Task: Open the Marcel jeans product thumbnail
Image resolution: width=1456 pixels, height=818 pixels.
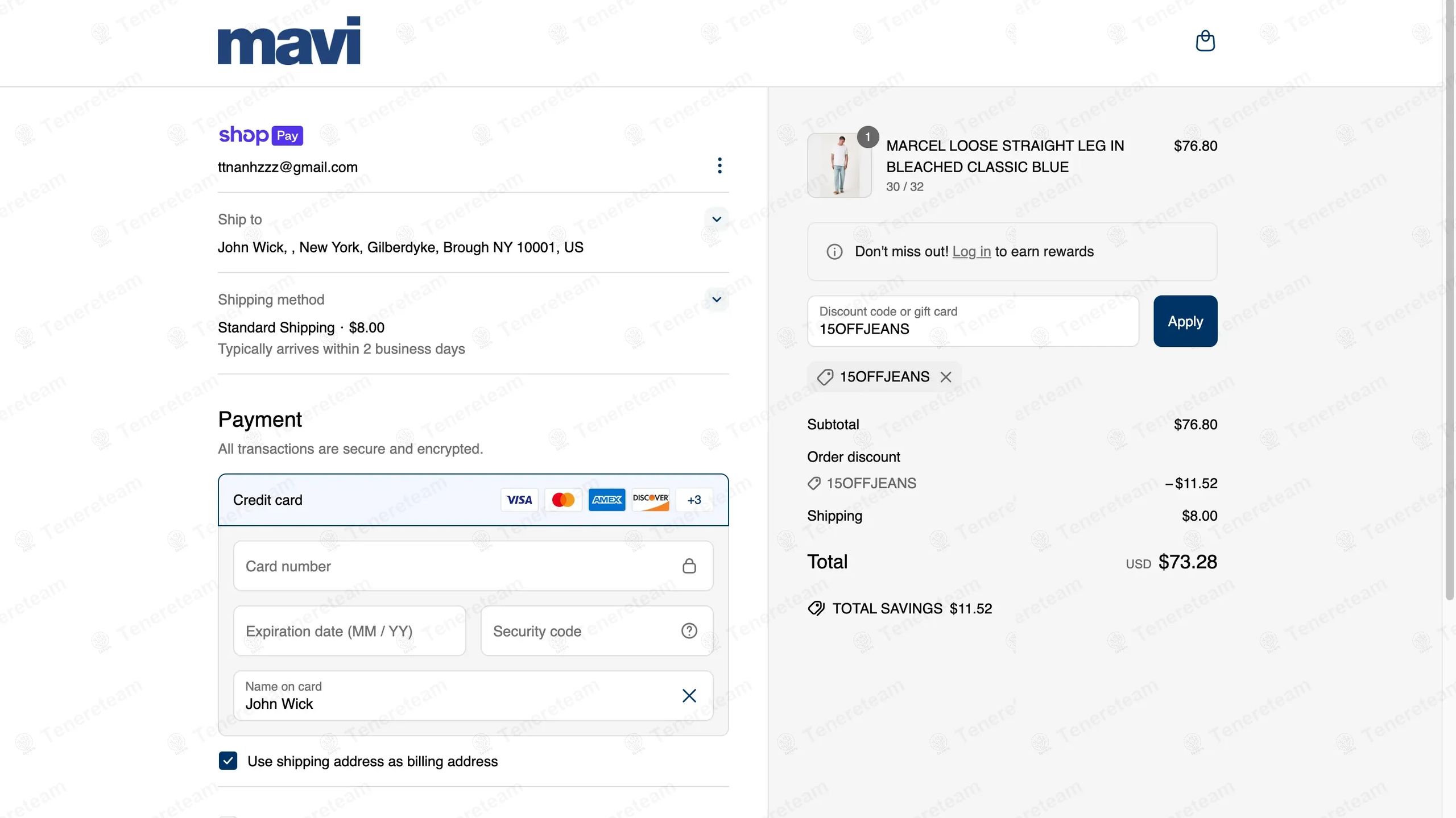Action: click(839, 165)
